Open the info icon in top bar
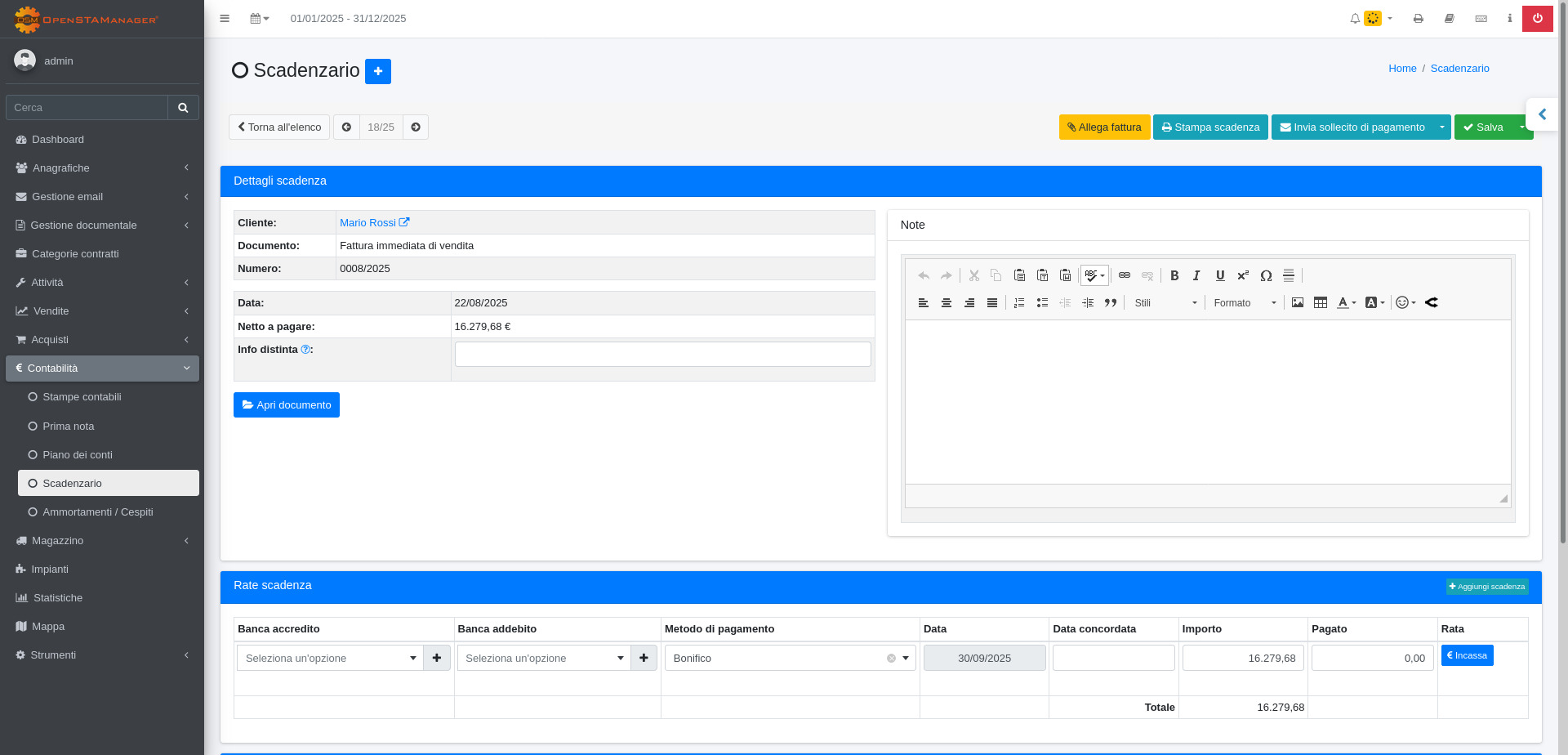This screenshot has width=1568, height=755. point(1510,18)
